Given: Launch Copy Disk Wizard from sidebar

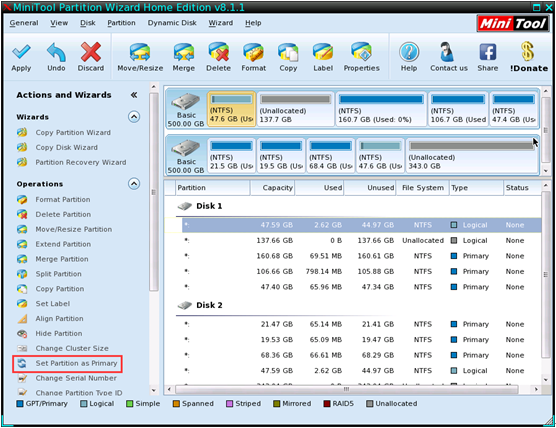Looking at the screenshot, I should pos(66,147).
